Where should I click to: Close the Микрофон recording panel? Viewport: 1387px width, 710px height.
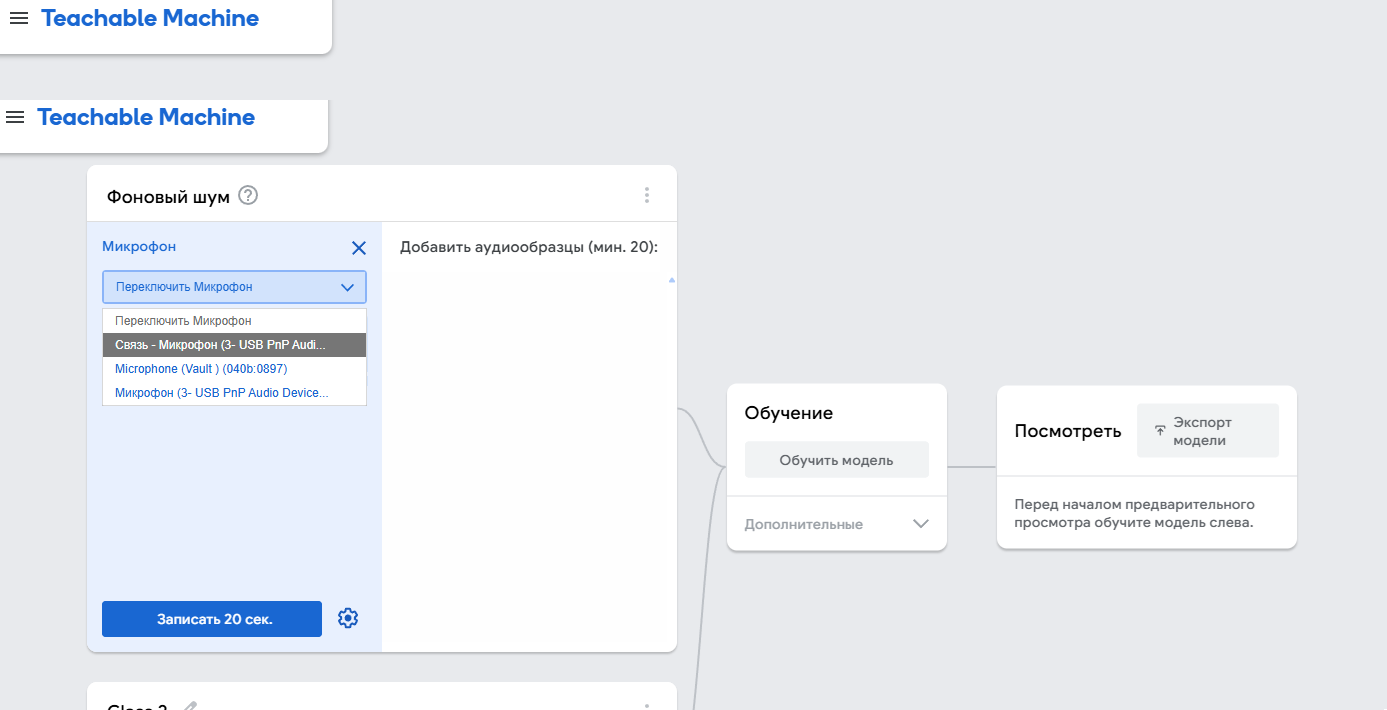tap(359, 248)
